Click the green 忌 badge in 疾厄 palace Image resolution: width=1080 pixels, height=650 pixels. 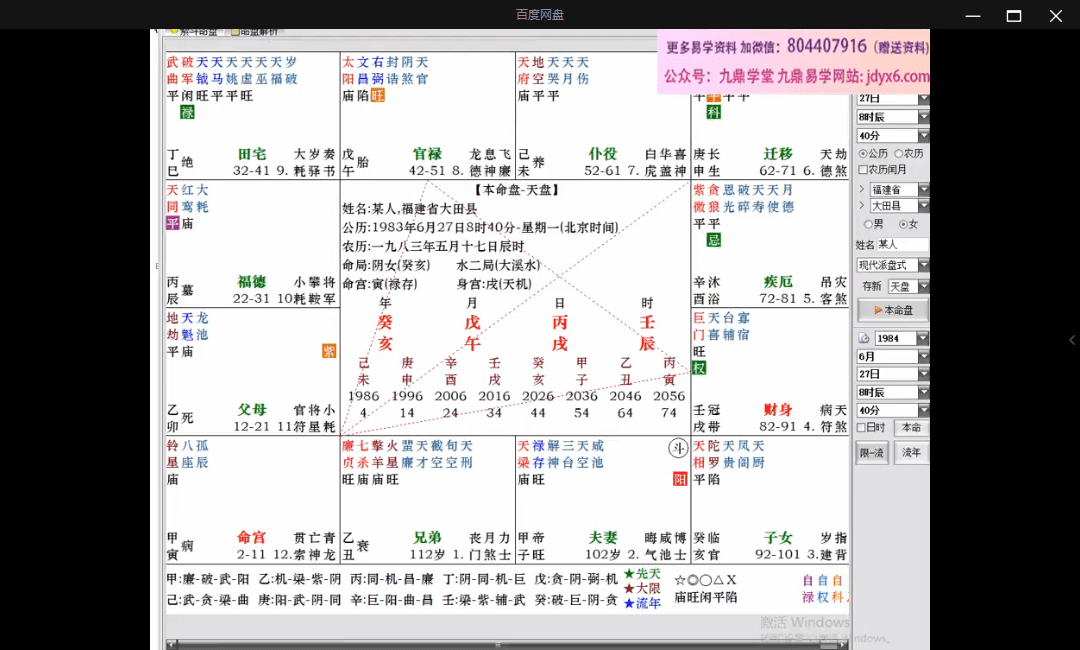pos(713,240)
